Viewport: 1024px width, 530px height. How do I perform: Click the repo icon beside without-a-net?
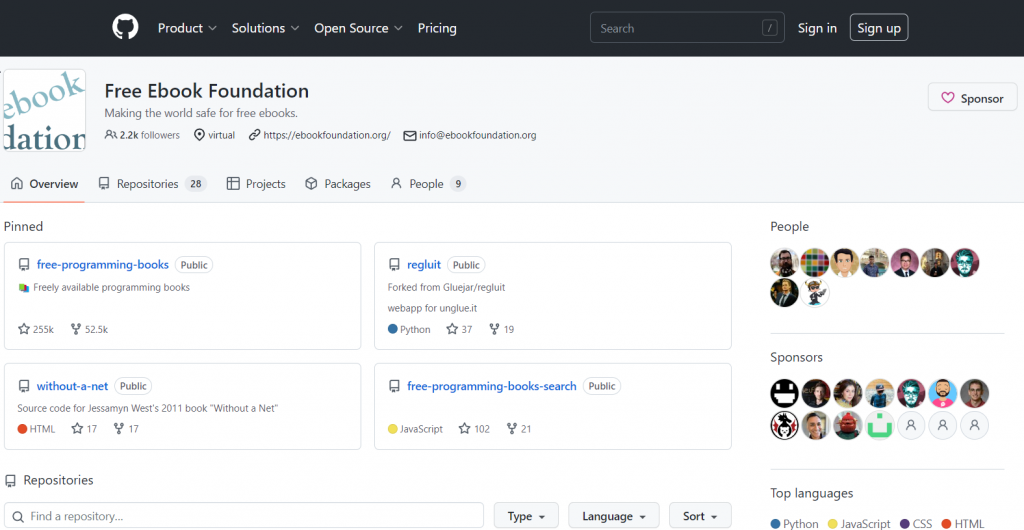(x=24, y=386)
